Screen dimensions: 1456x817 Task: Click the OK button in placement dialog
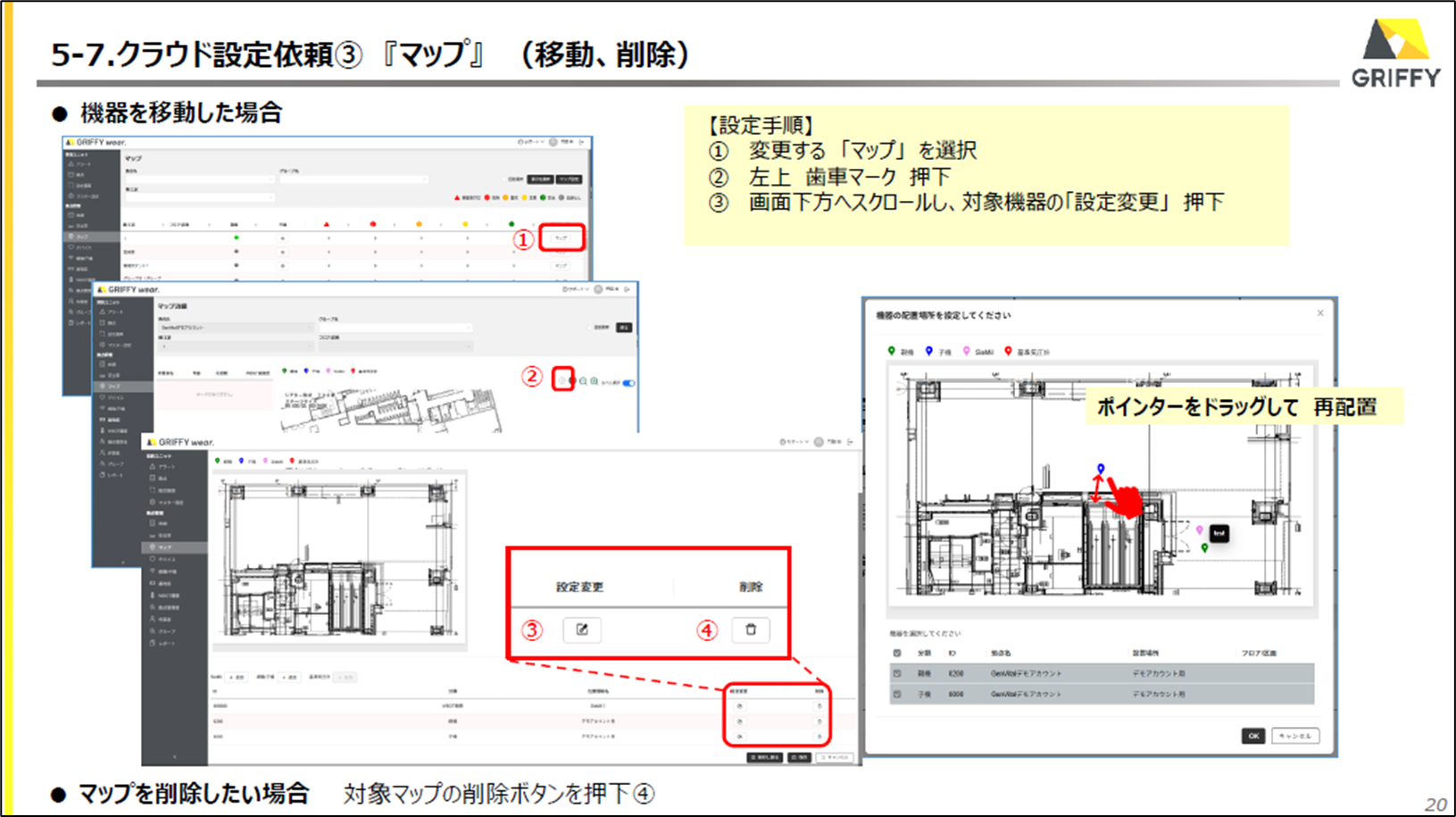(1253, 736)
